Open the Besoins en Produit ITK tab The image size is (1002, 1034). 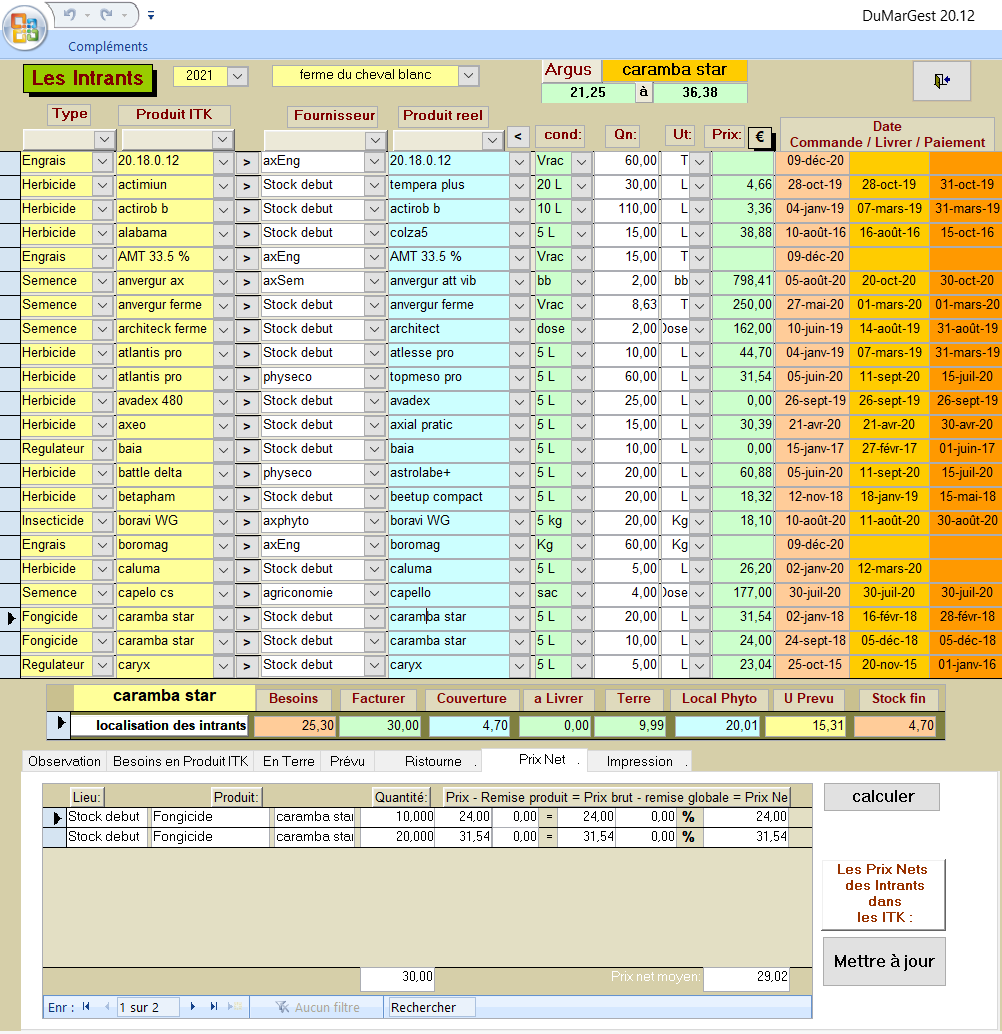click(180, 761)
